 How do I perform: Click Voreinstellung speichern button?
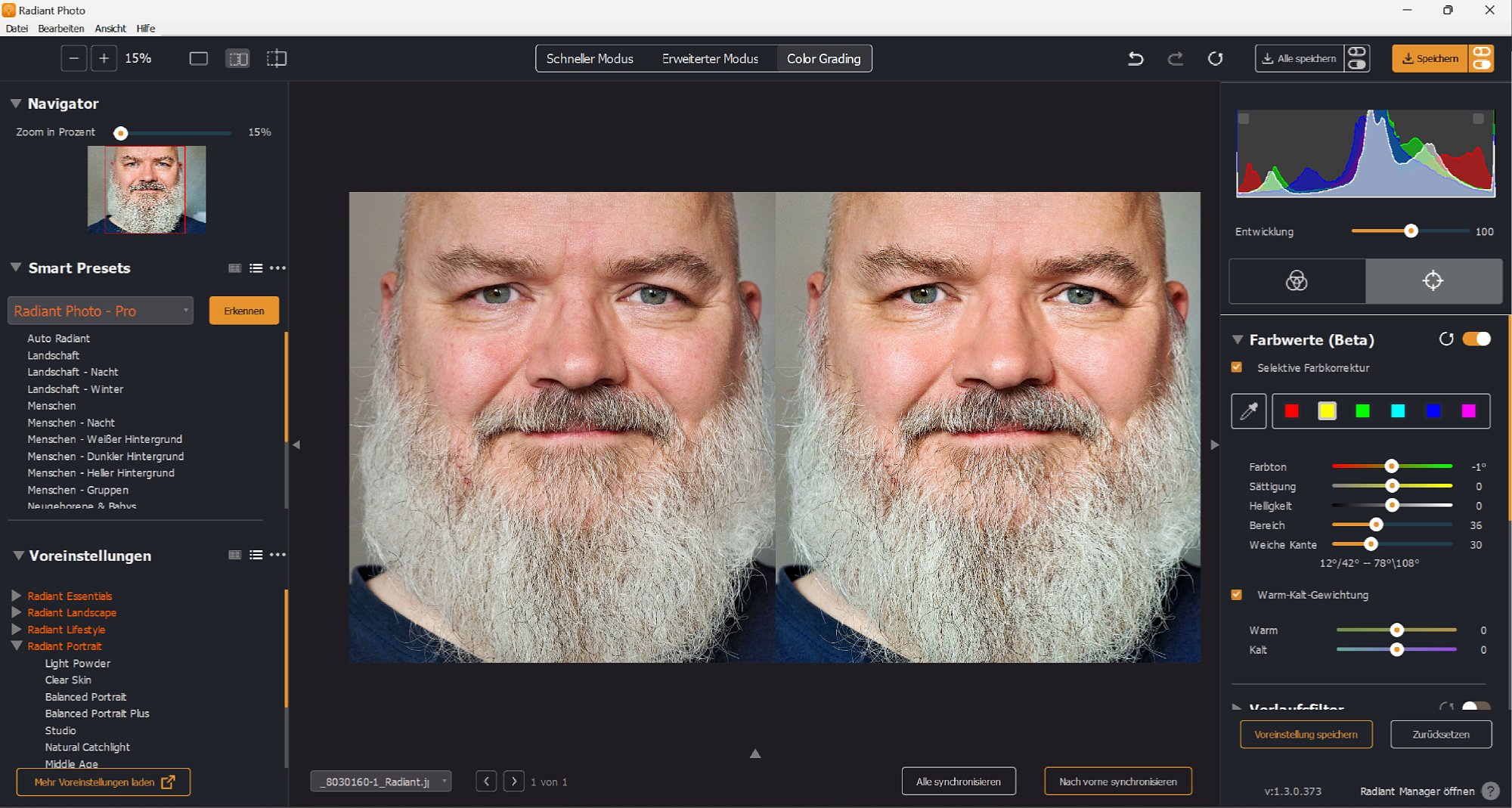[x=1306, y=735]
